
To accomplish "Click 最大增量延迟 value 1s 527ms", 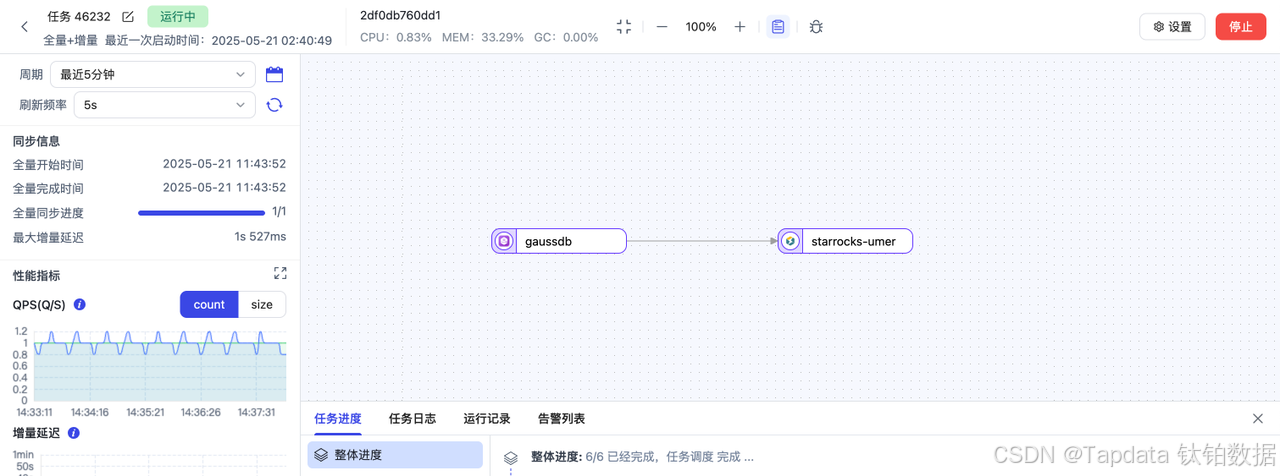I will pos(260,237).
